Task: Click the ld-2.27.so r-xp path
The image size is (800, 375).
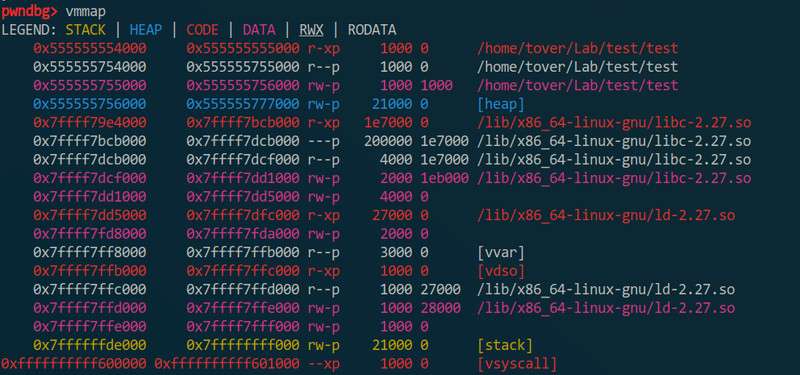Action: click(x=606, y=215)
